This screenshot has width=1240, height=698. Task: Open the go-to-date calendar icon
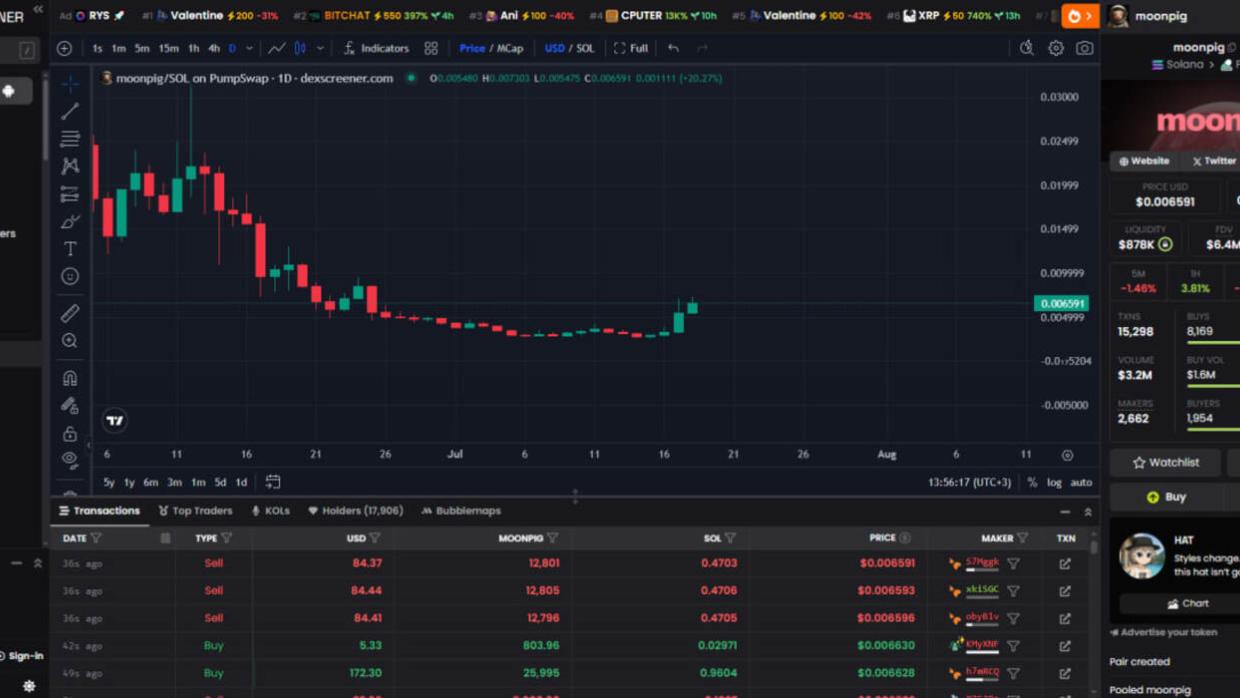272,482
